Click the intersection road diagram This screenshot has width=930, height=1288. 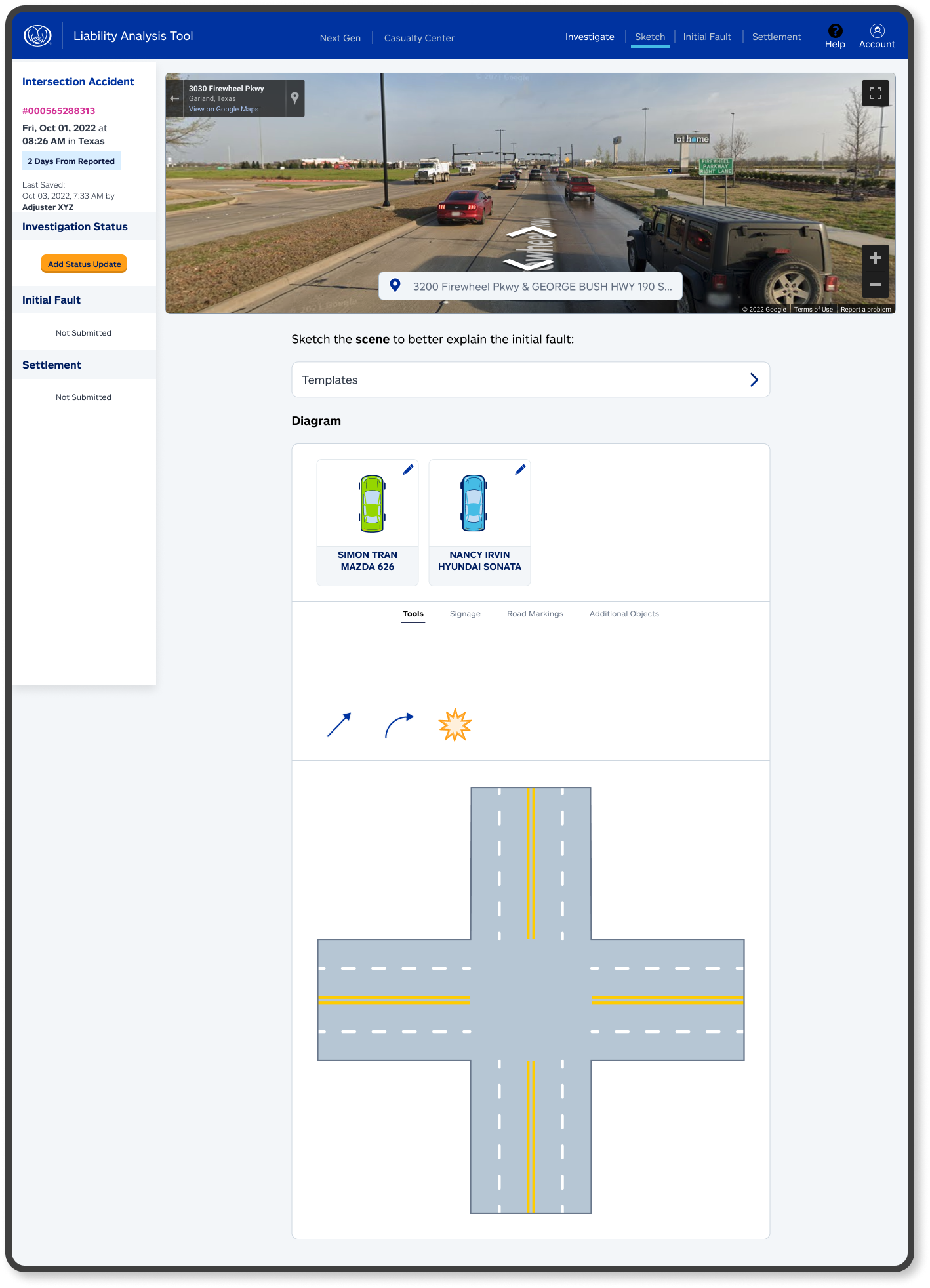pyautogui.click(x=531, y=1000)
